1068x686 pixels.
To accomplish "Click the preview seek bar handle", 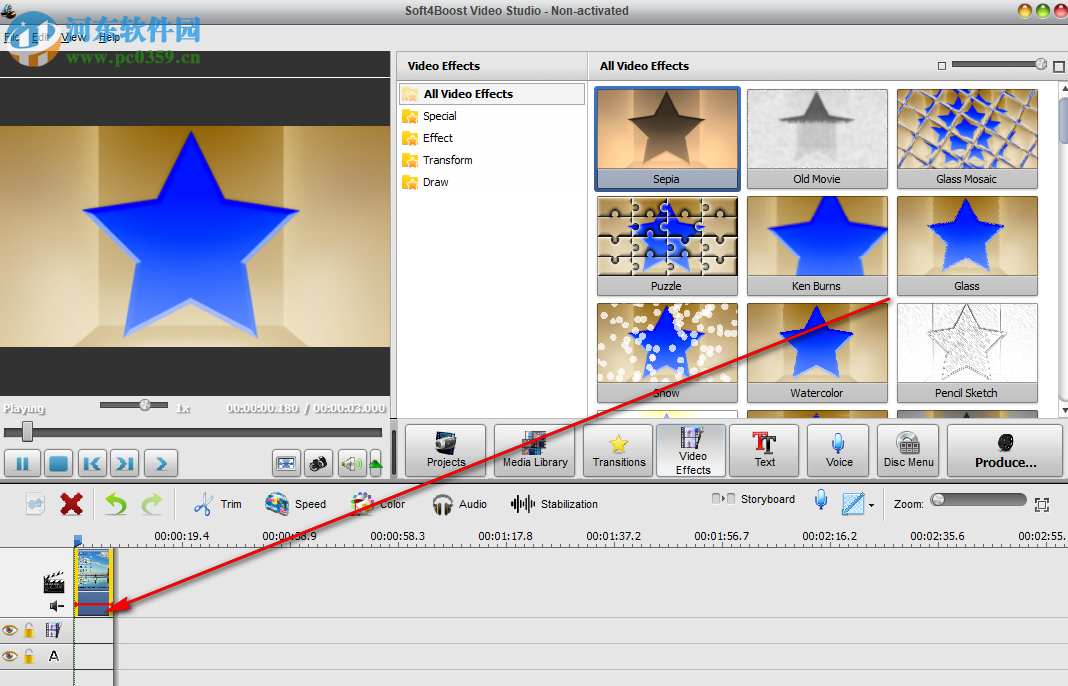I will (x=27, y=431).
